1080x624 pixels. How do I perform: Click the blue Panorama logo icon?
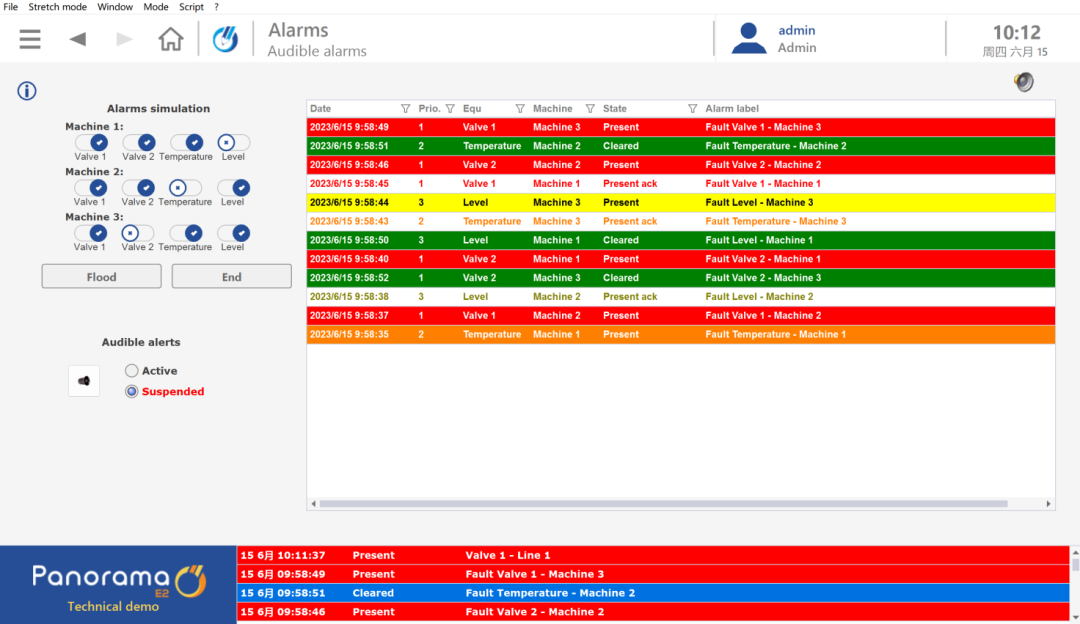(226, 39)
